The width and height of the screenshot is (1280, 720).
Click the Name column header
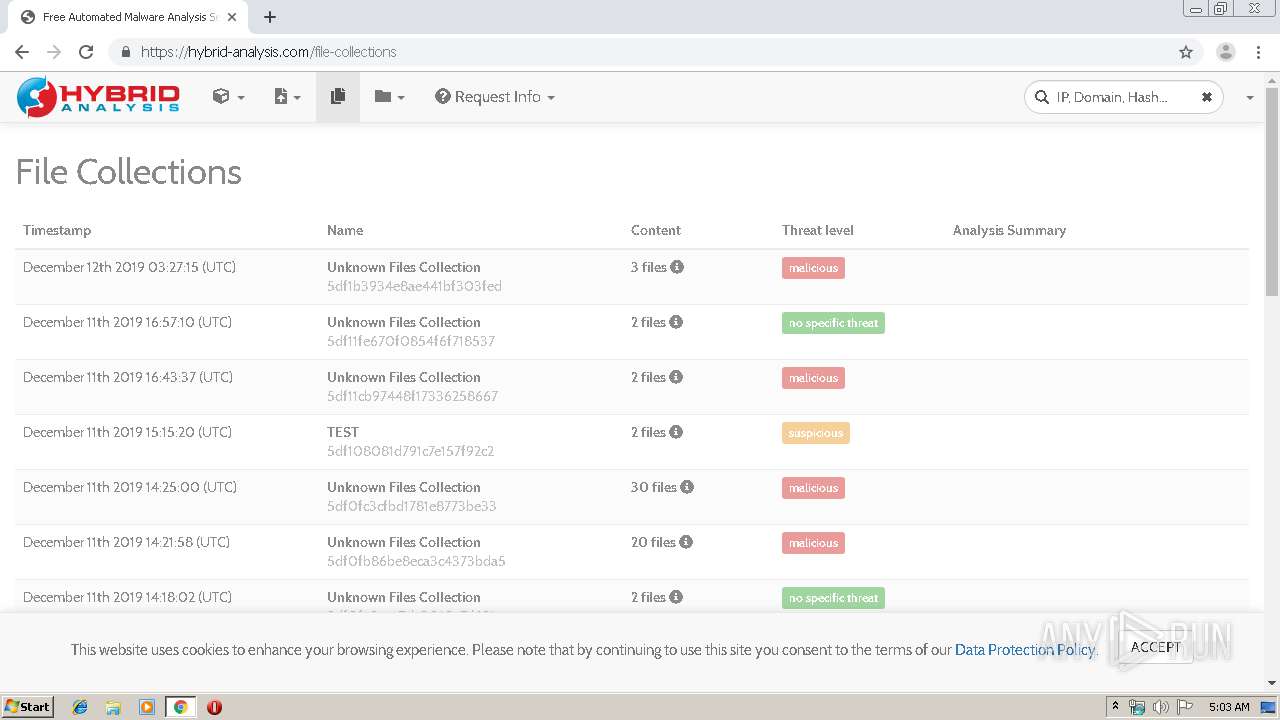coord(345,230)
